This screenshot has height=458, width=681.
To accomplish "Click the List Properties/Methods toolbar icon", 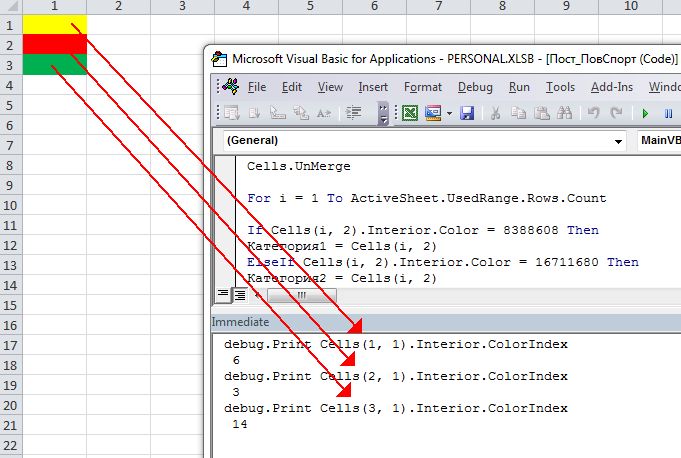I will click(232, 113).
